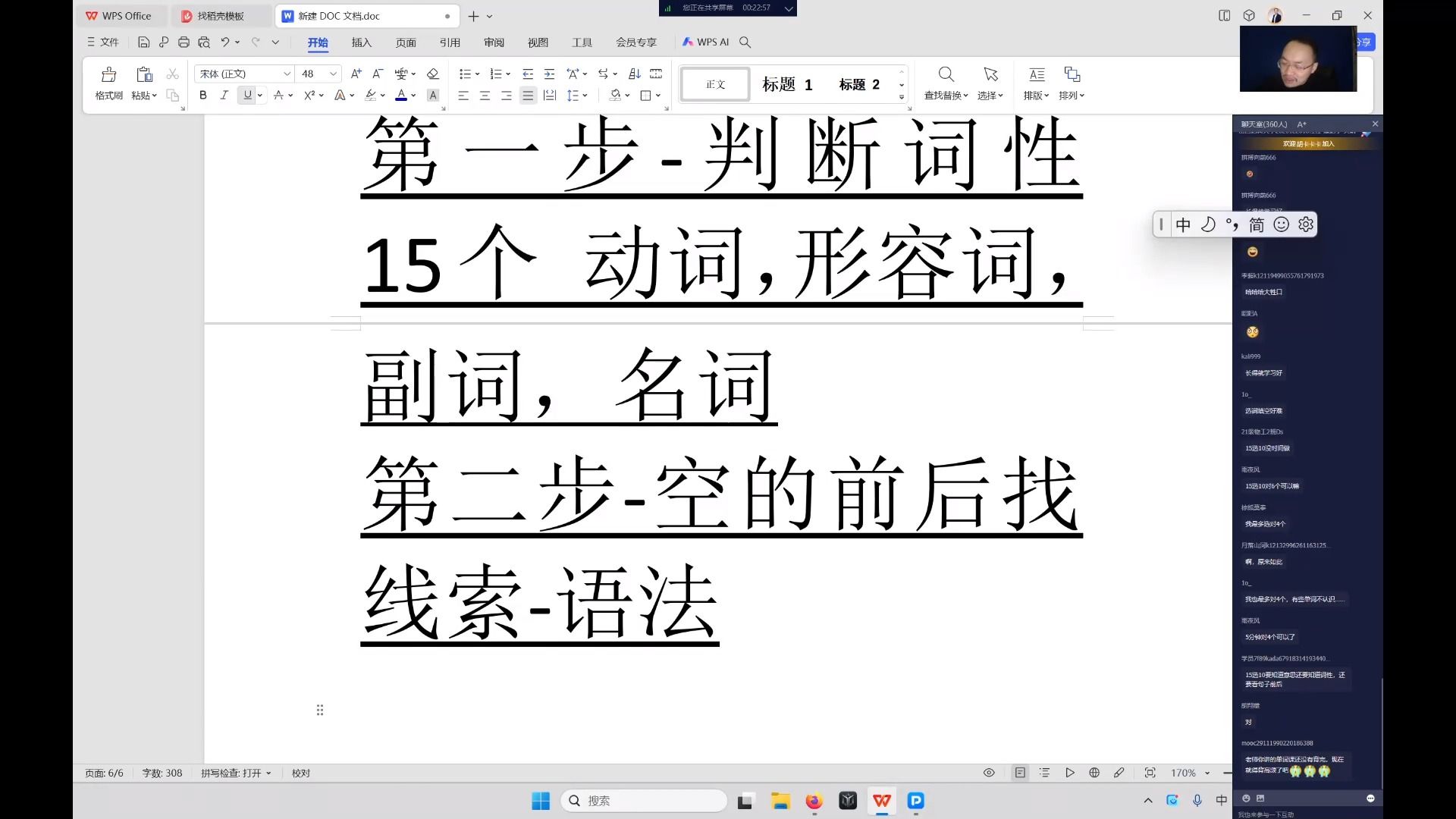Expand line spacing options
The image size is (1456, 819).
click(585, 96)
